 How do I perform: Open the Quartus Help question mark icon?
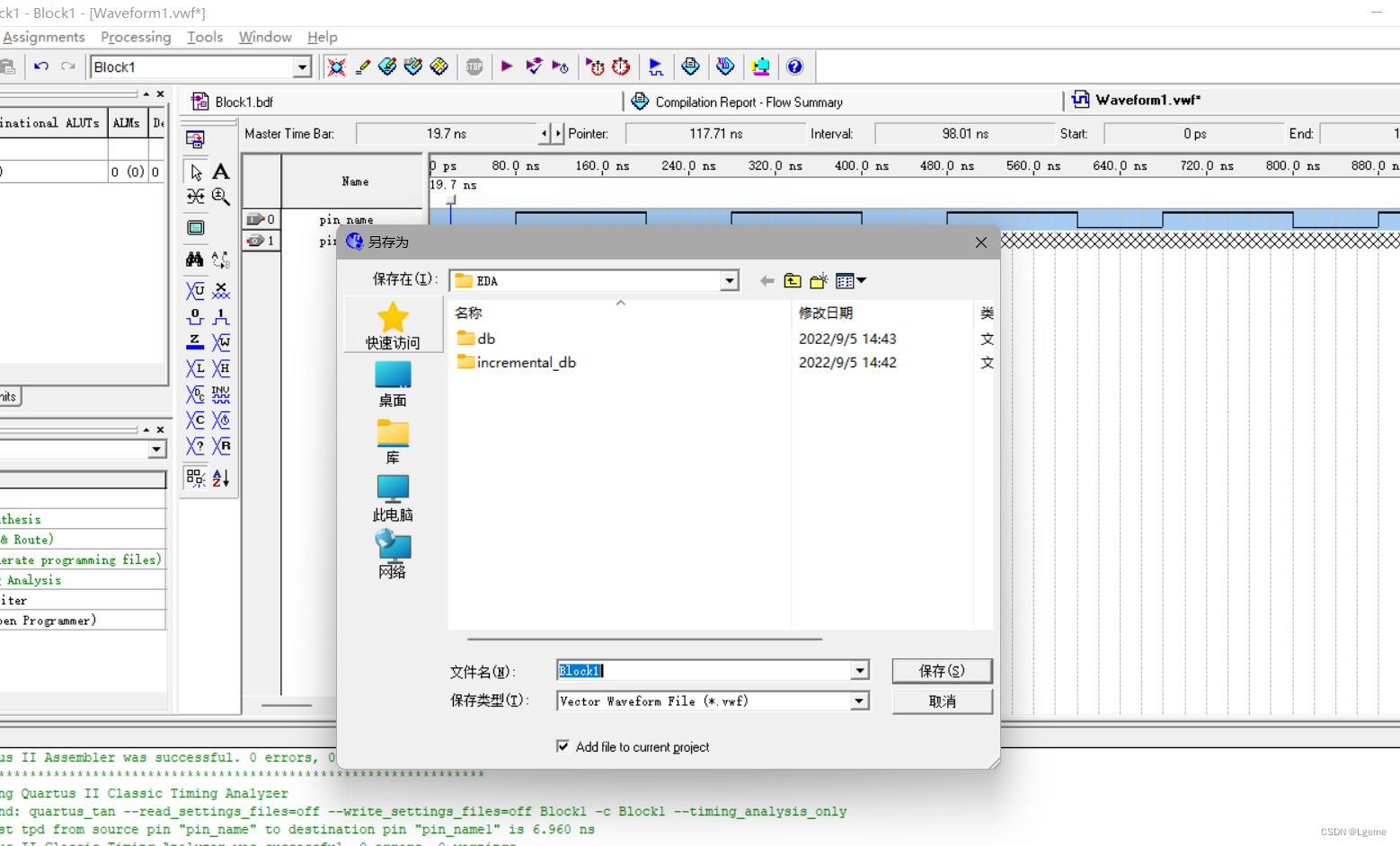click(x=793, y=66)
